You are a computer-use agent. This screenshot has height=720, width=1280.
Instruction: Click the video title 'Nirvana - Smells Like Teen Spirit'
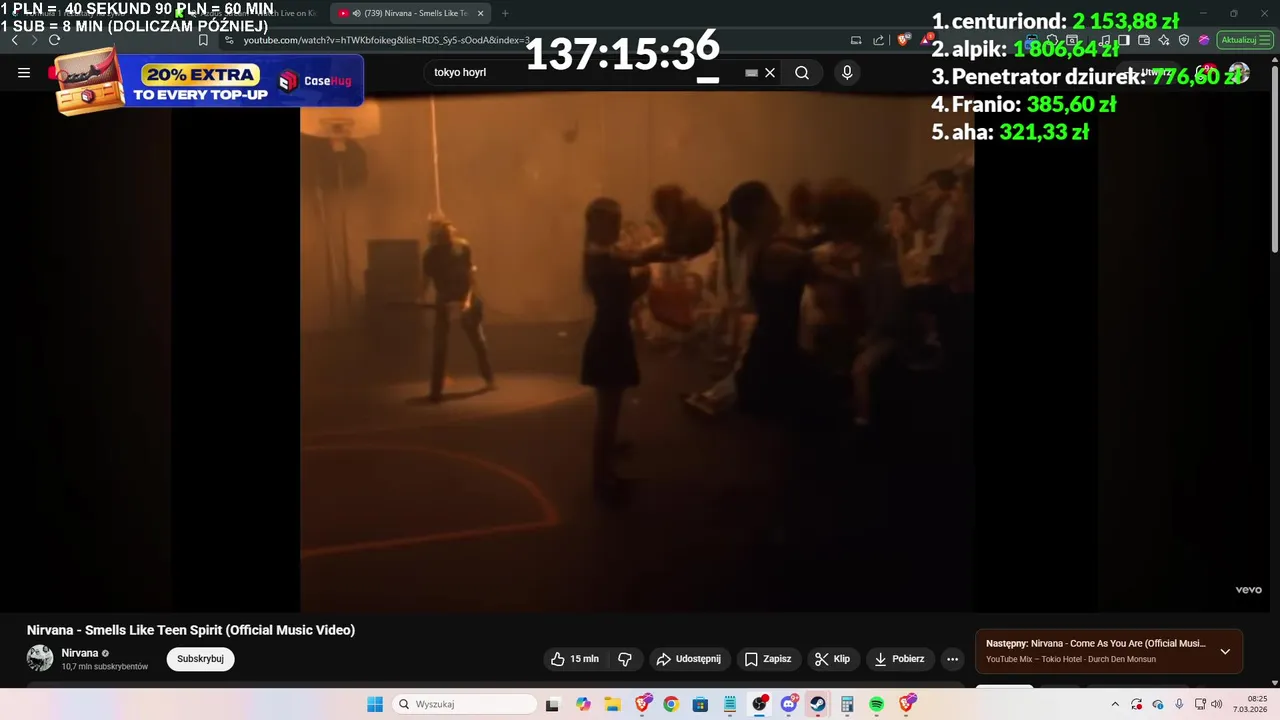tap(191, 630)
